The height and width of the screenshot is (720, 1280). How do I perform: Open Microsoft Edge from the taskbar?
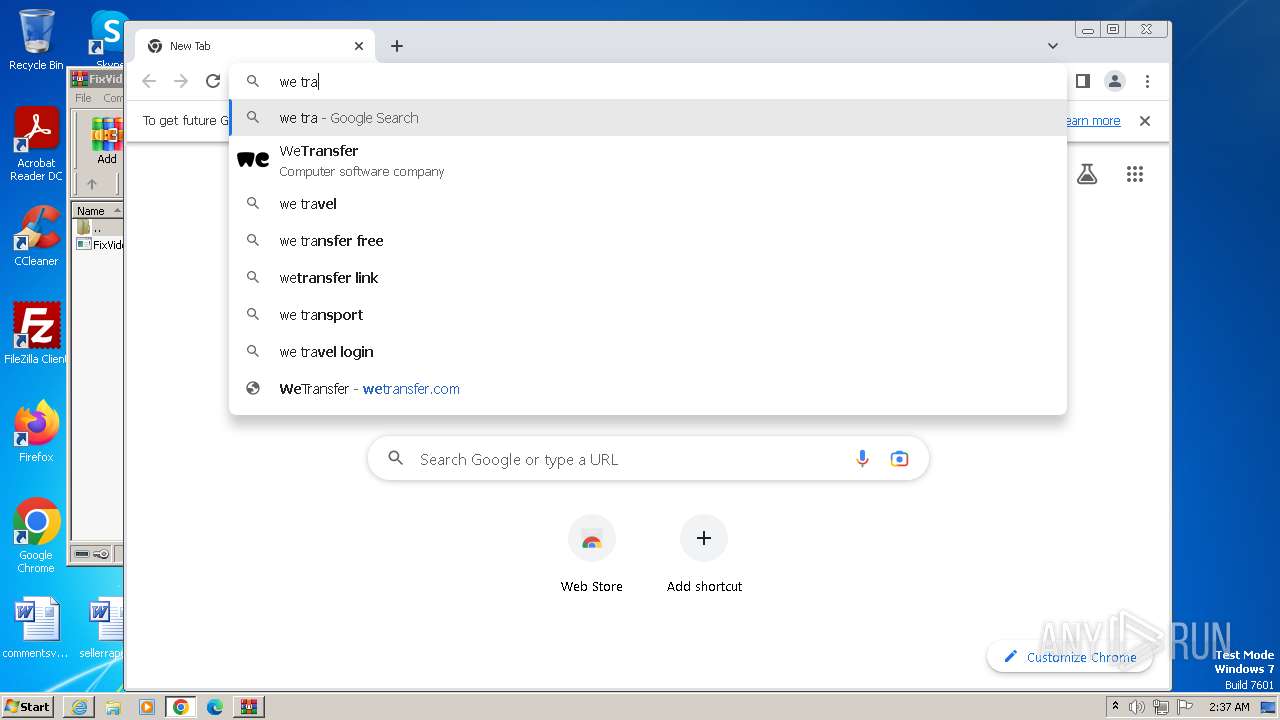[x=215, y=707]
